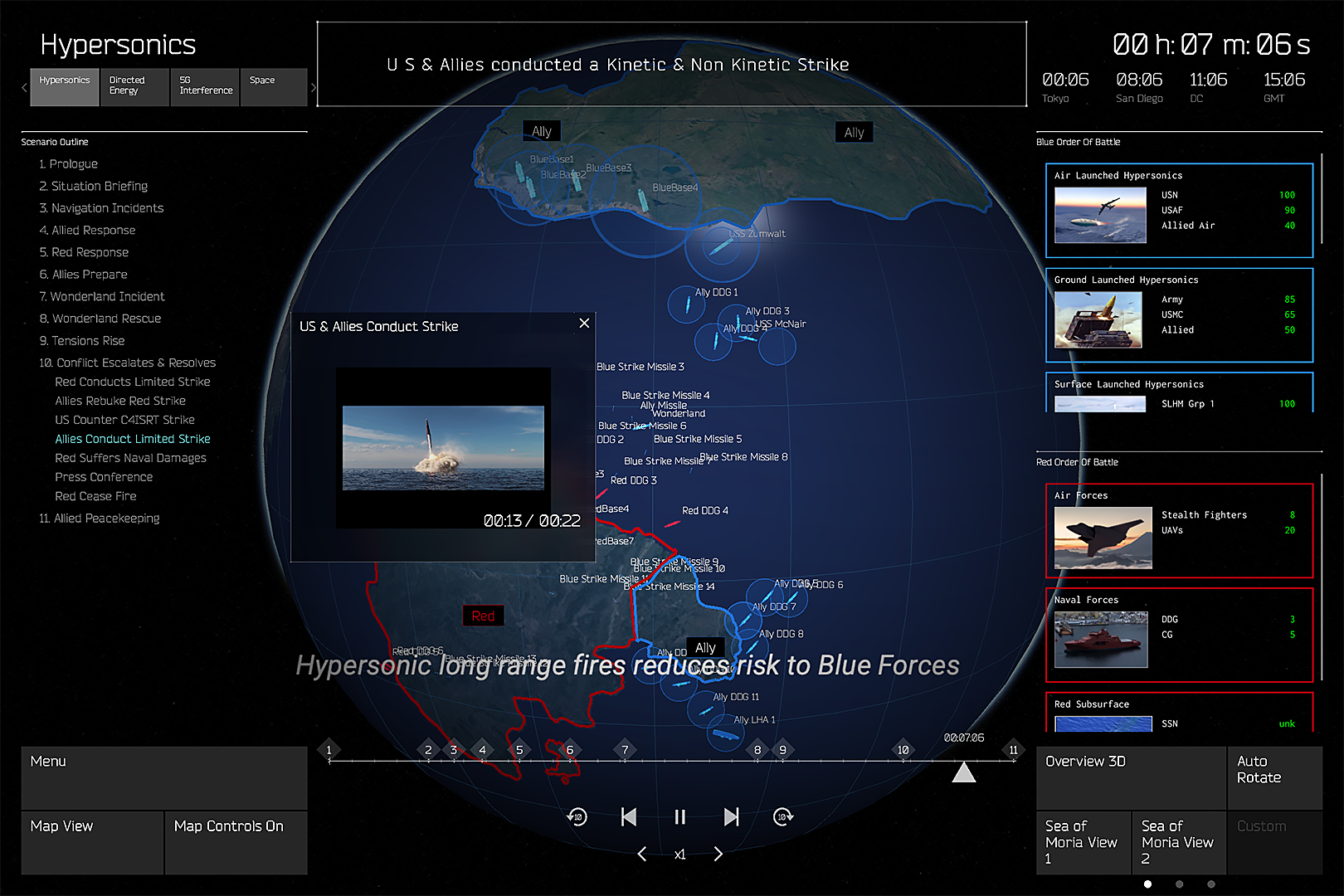This screenshot has width=1344, height=896.
Task: Open Allies Prepare chapter
Action: 83,275
